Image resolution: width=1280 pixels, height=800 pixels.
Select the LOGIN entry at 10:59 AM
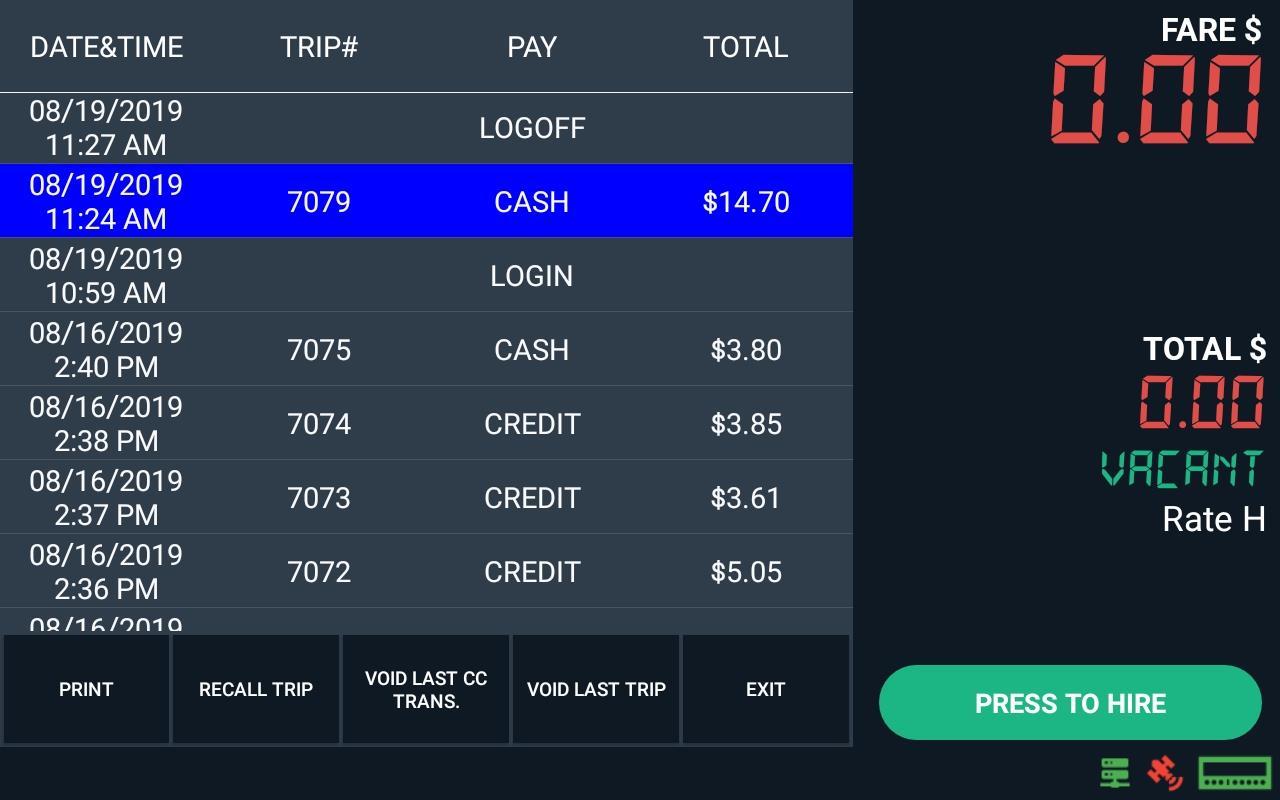click(426, 276)
